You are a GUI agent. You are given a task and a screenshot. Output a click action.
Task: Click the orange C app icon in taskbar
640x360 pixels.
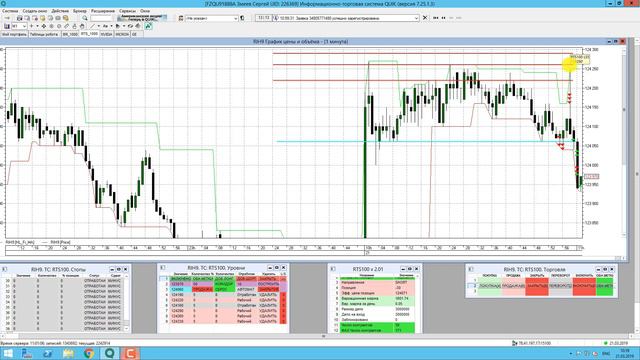[x=130, y=353]
